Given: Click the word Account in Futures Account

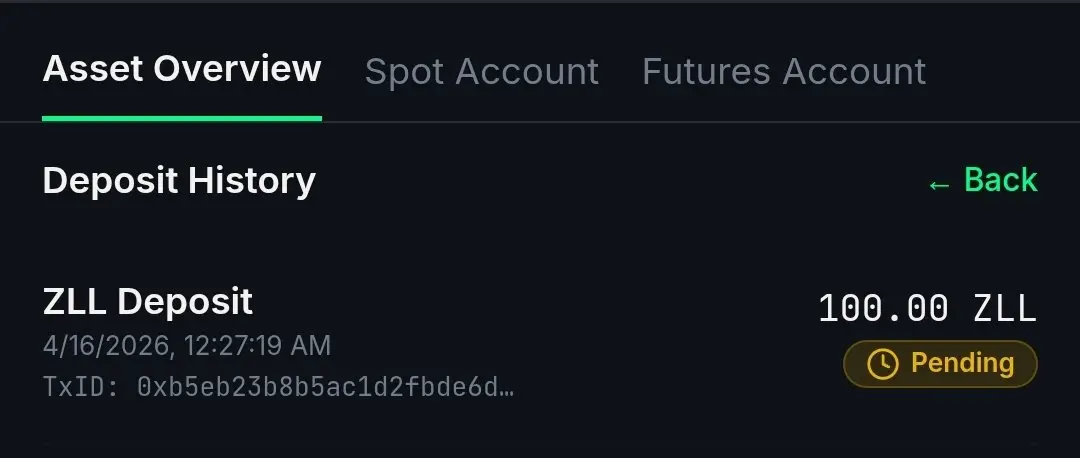Looking at the screenshot, I should [854, 72].
